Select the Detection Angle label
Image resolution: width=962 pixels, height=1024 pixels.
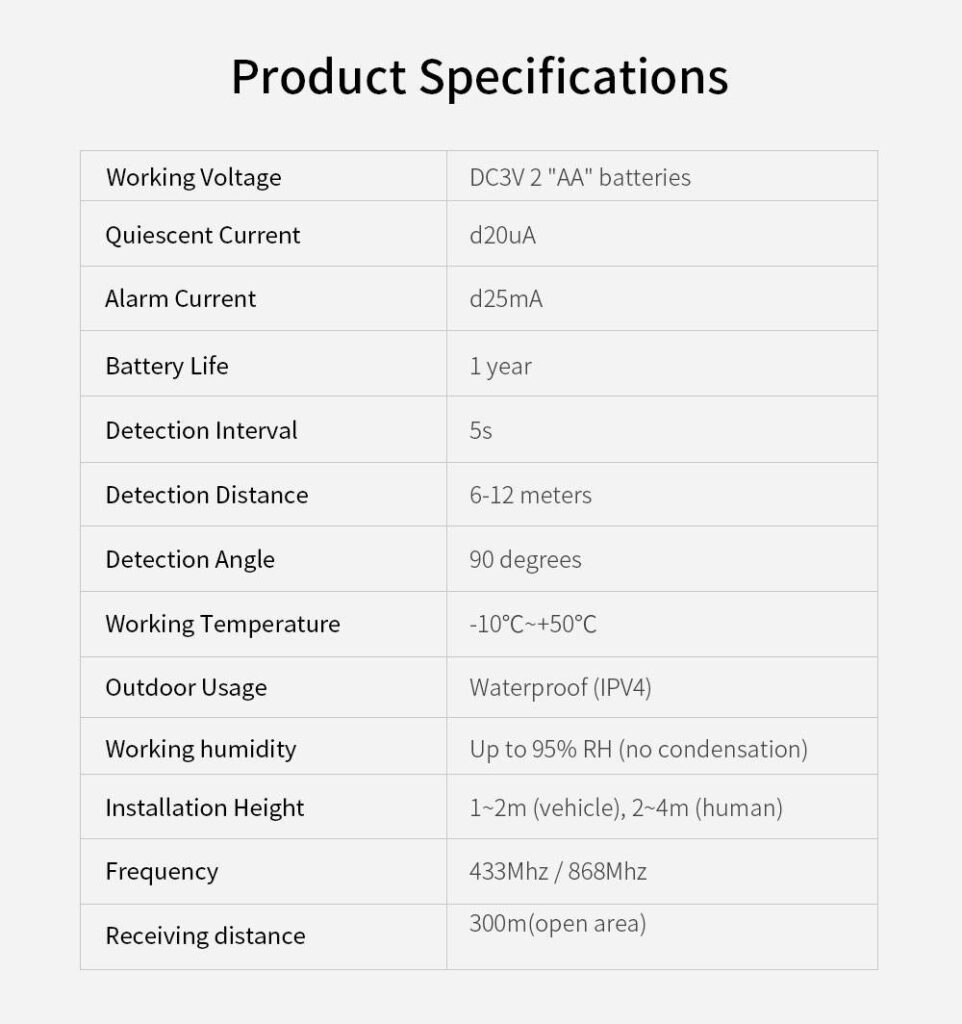pos(190,560)
